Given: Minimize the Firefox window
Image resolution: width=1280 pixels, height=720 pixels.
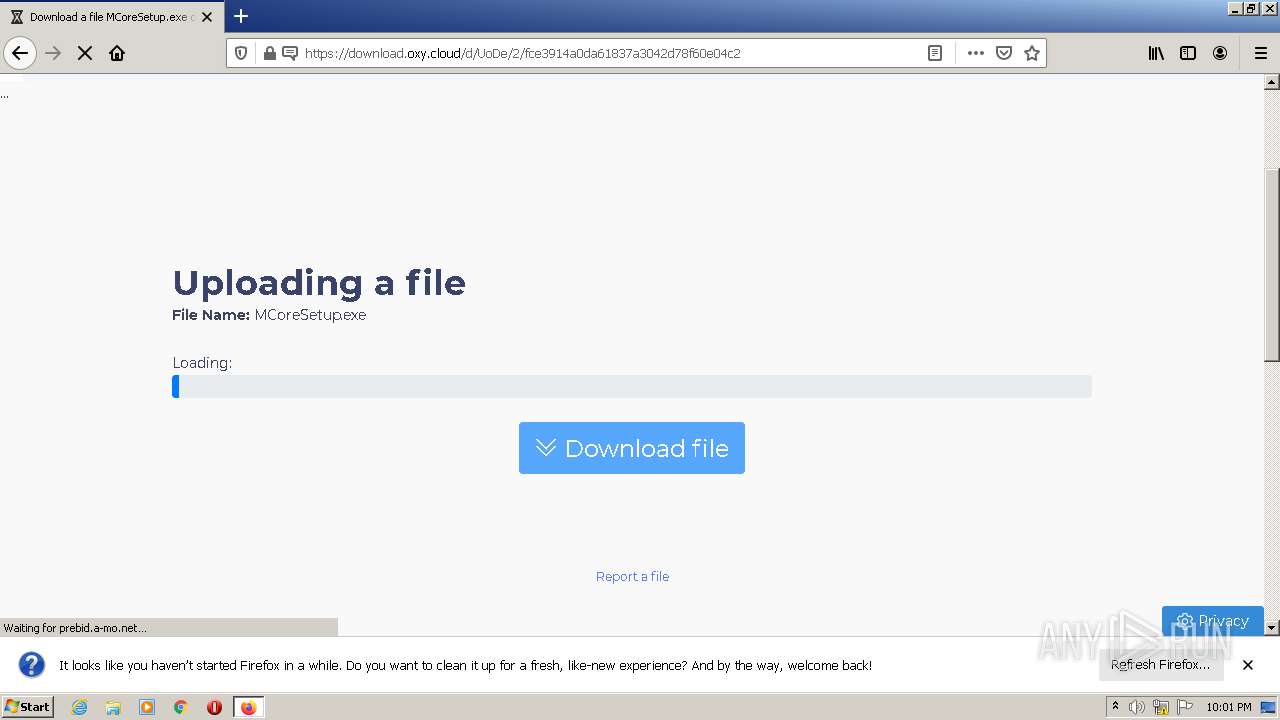Looking at the screenshot, I should click(1235, 8).
